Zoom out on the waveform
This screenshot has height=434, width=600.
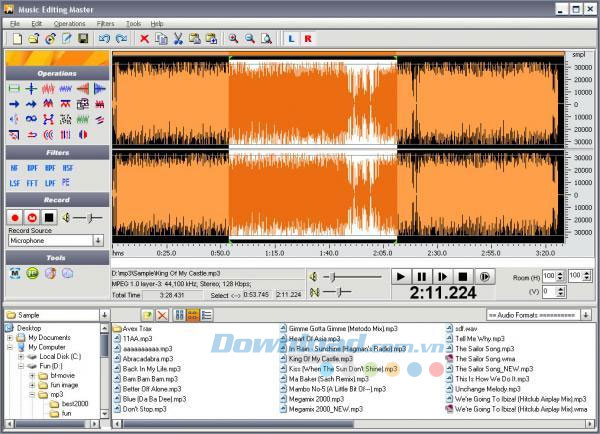[250, 39]
